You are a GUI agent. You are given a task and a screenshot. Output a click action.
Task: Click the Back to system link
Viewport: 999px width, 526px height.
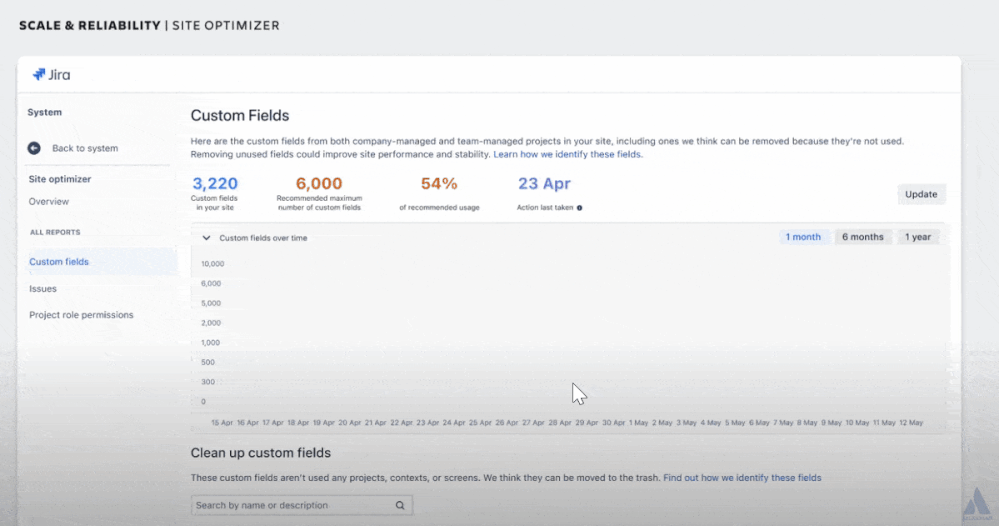pos(85,148)
